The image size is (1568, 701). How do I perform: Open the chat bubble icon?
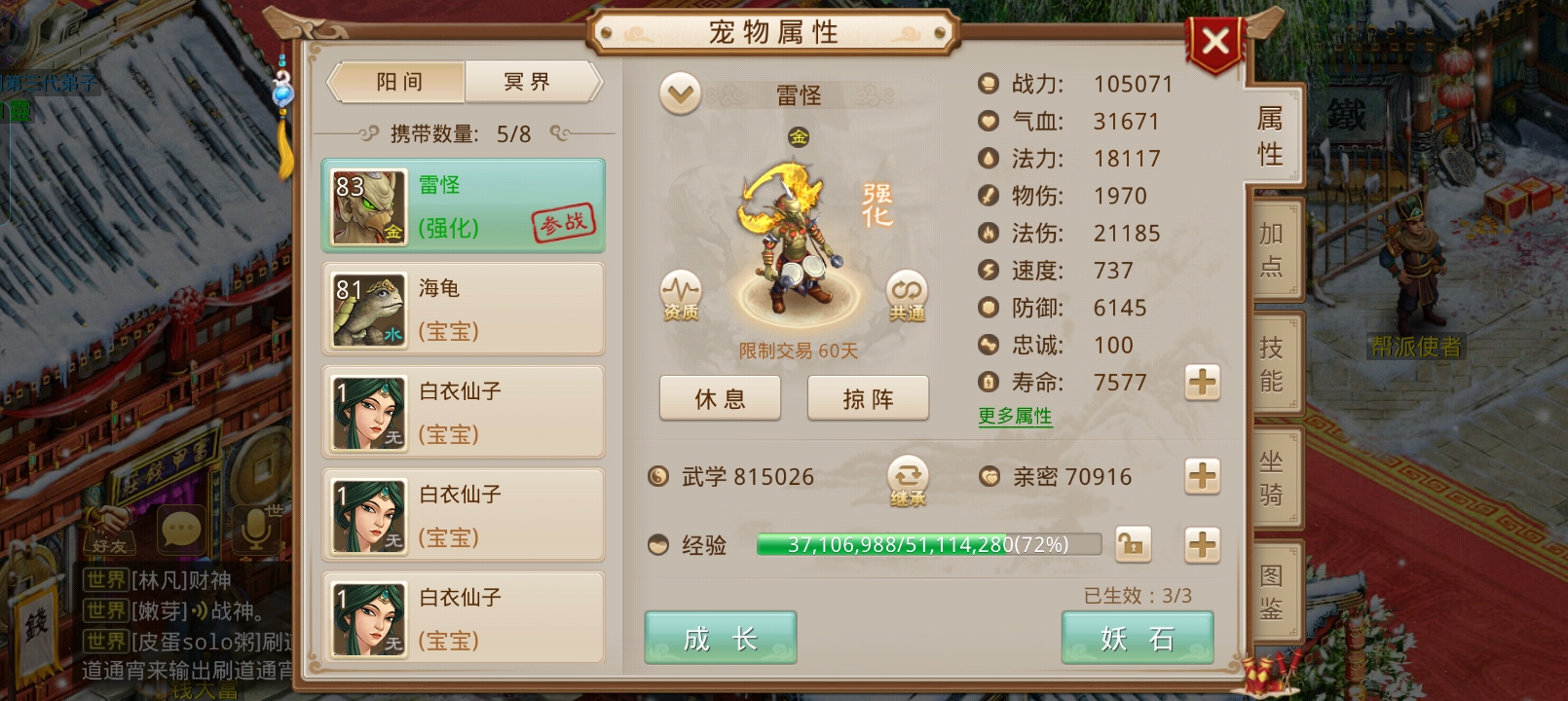click(x=180, y=531)
